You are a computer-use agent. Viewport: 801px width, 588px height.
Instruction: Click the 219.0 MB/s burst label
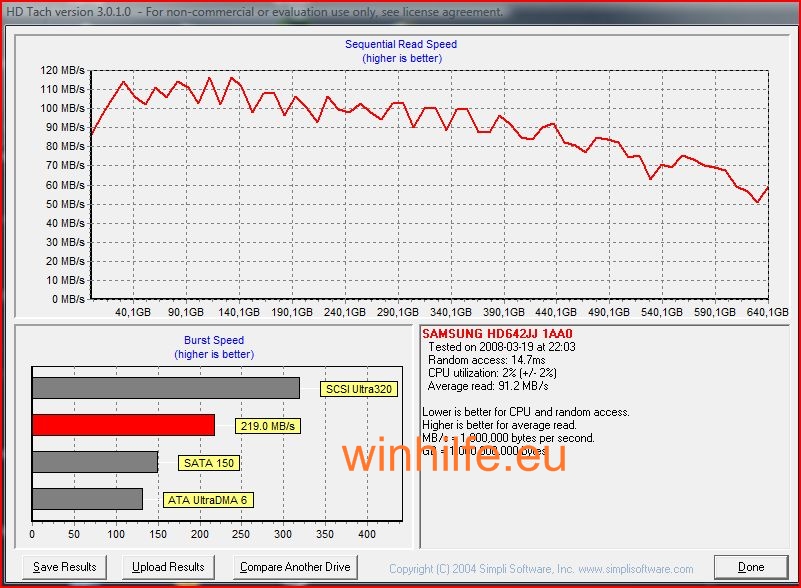pyautogui.click(x=268, y=426)
